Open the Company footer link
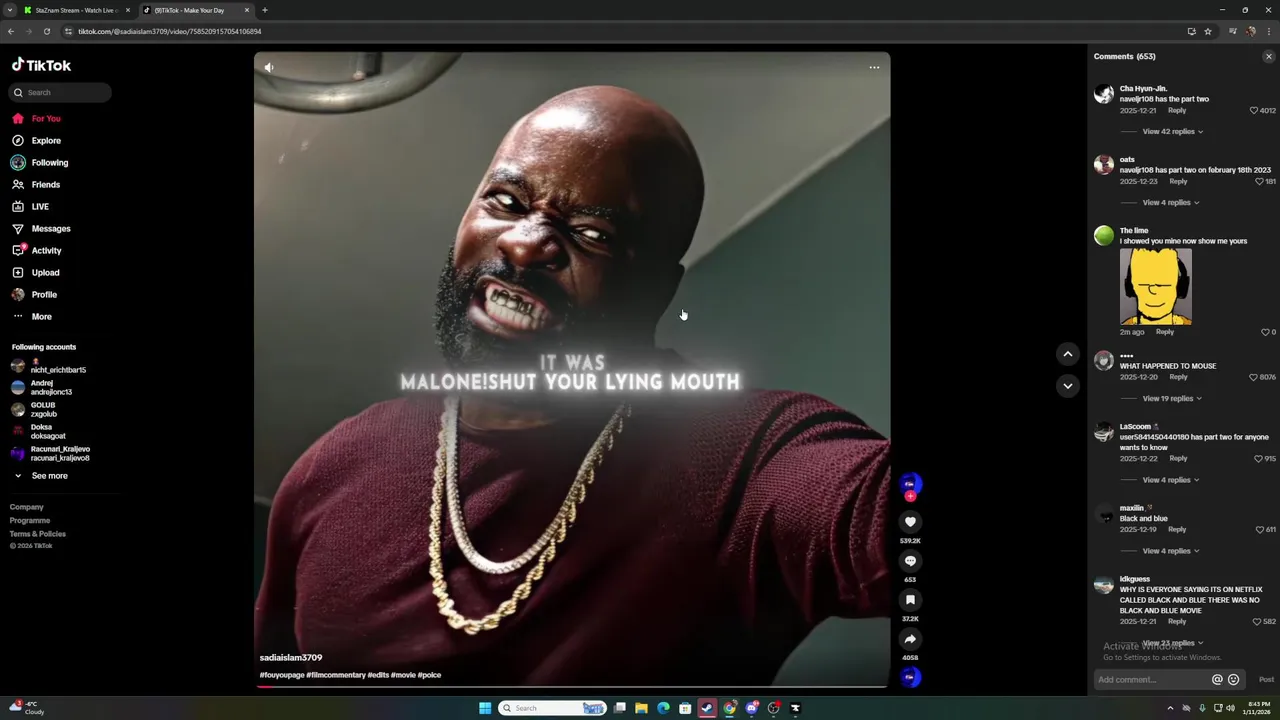This screenshot has width=1280, height=720. [x=27, y=507]
